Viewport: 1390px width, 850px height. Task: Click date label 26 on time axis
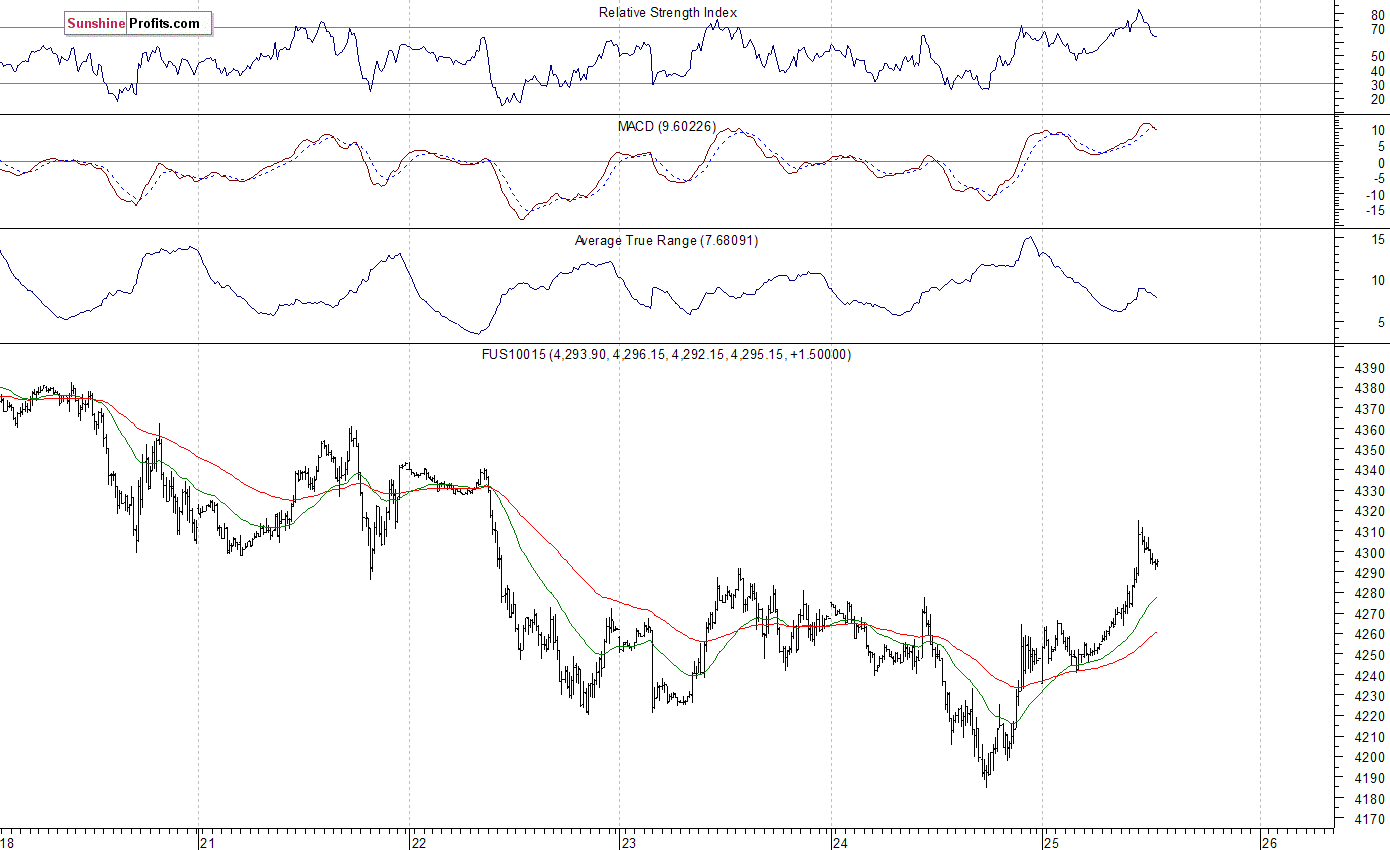pos(1268,843)
